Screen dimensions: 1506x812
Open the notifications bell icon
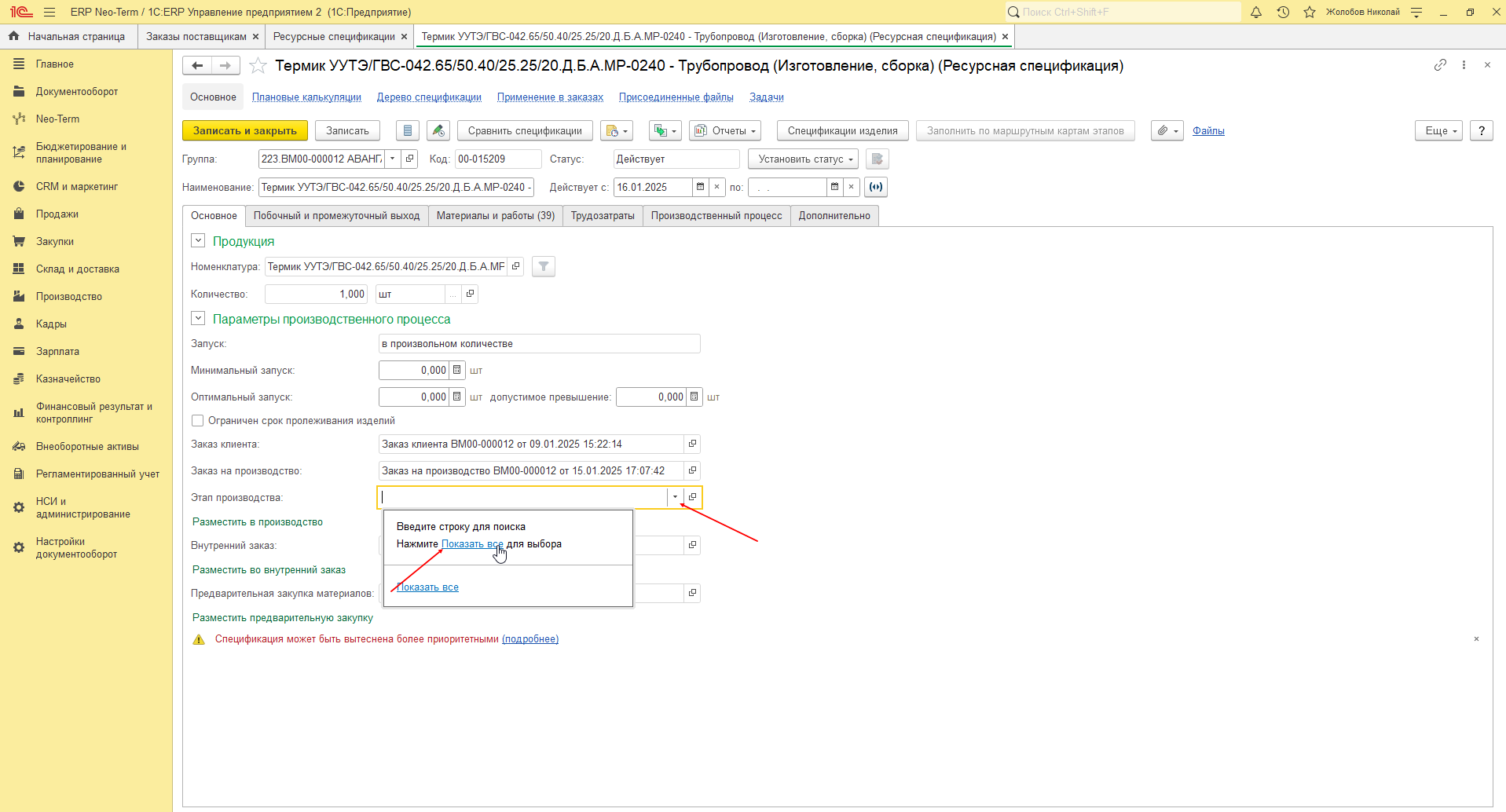tap(1256, 12)
